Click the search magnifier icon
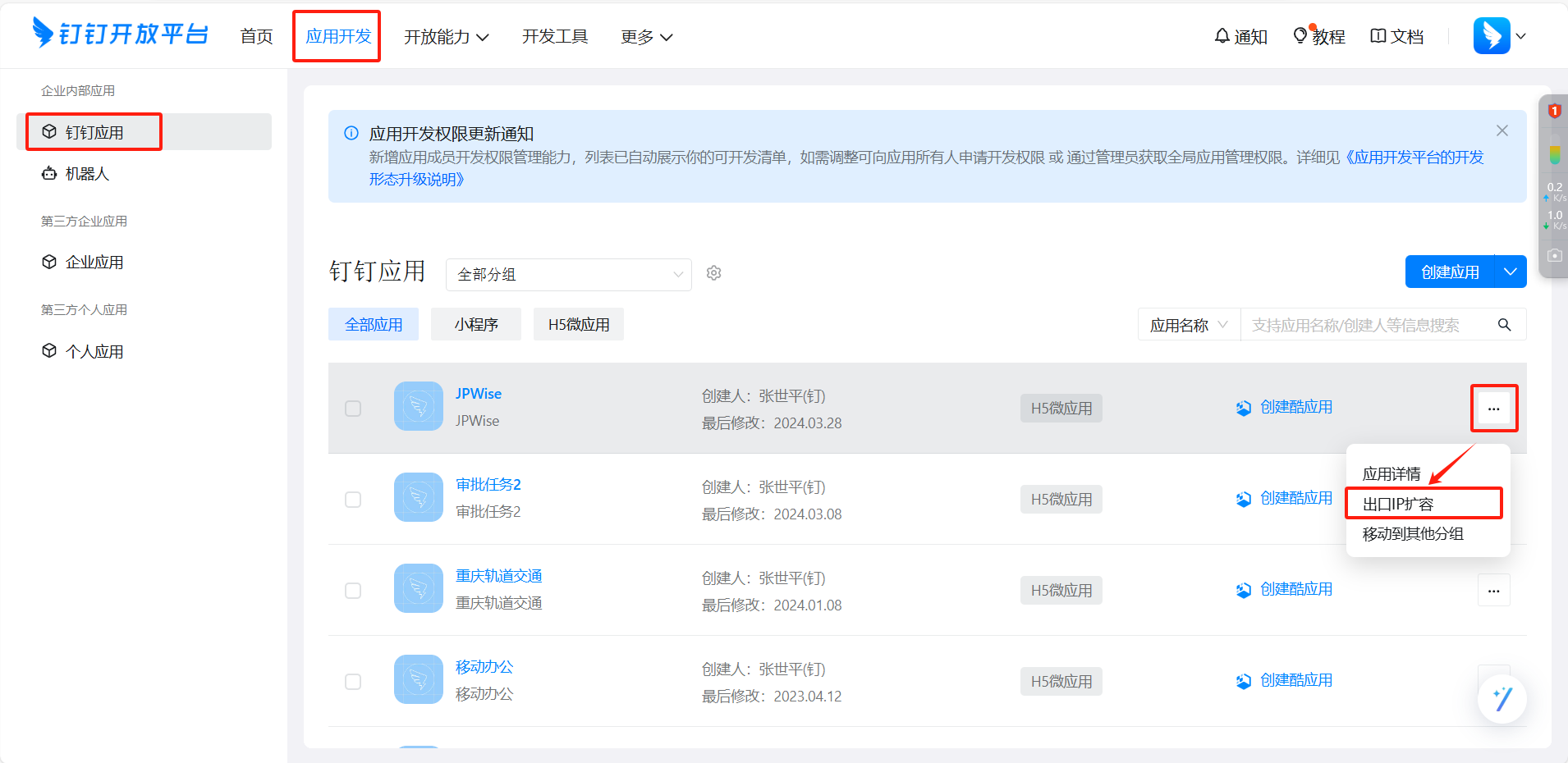1568x763 pixels. click(1504, 325)
